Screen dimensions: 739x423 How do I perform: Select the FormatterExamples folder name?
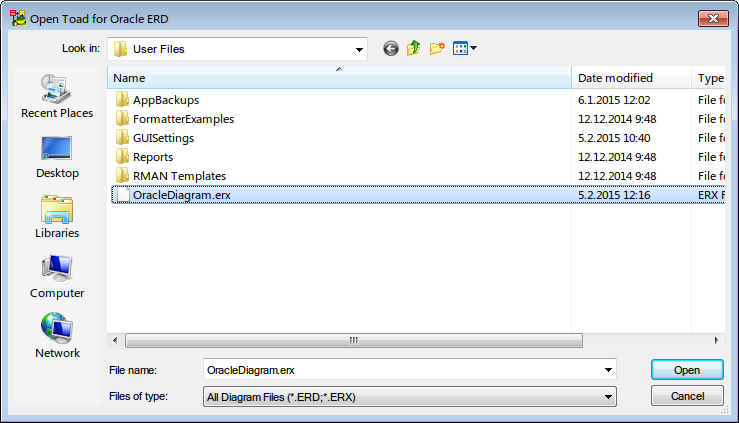pyautogui.click(x=183, y=119)
